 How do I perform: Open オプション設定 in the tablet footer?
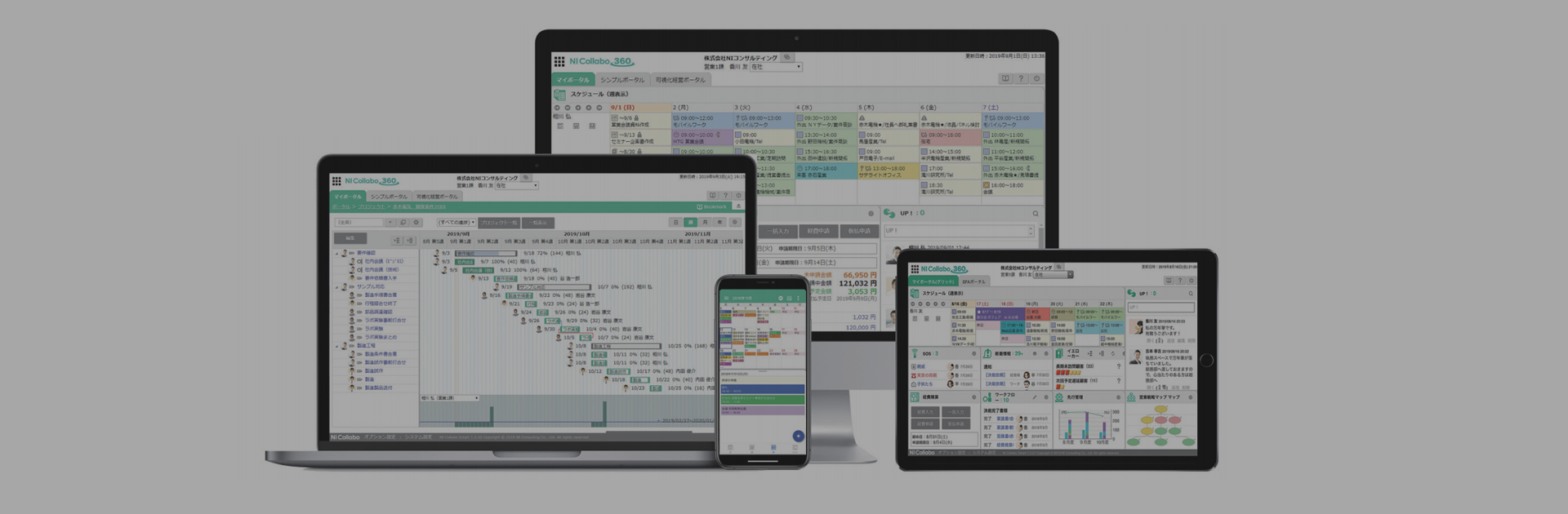[x=950, y=452]
